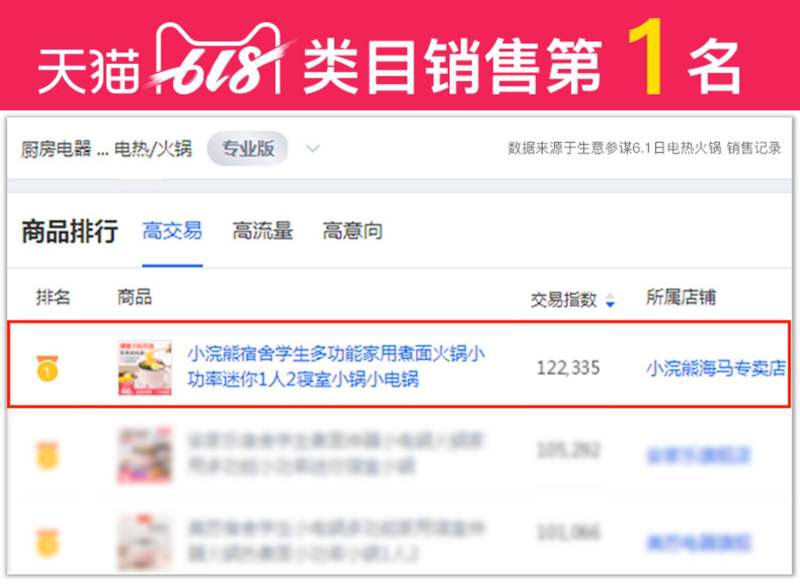Click the 所属店铺 column header
This screenshot has height=587, width=800.
pyautogui.click(x=681, y=297)
